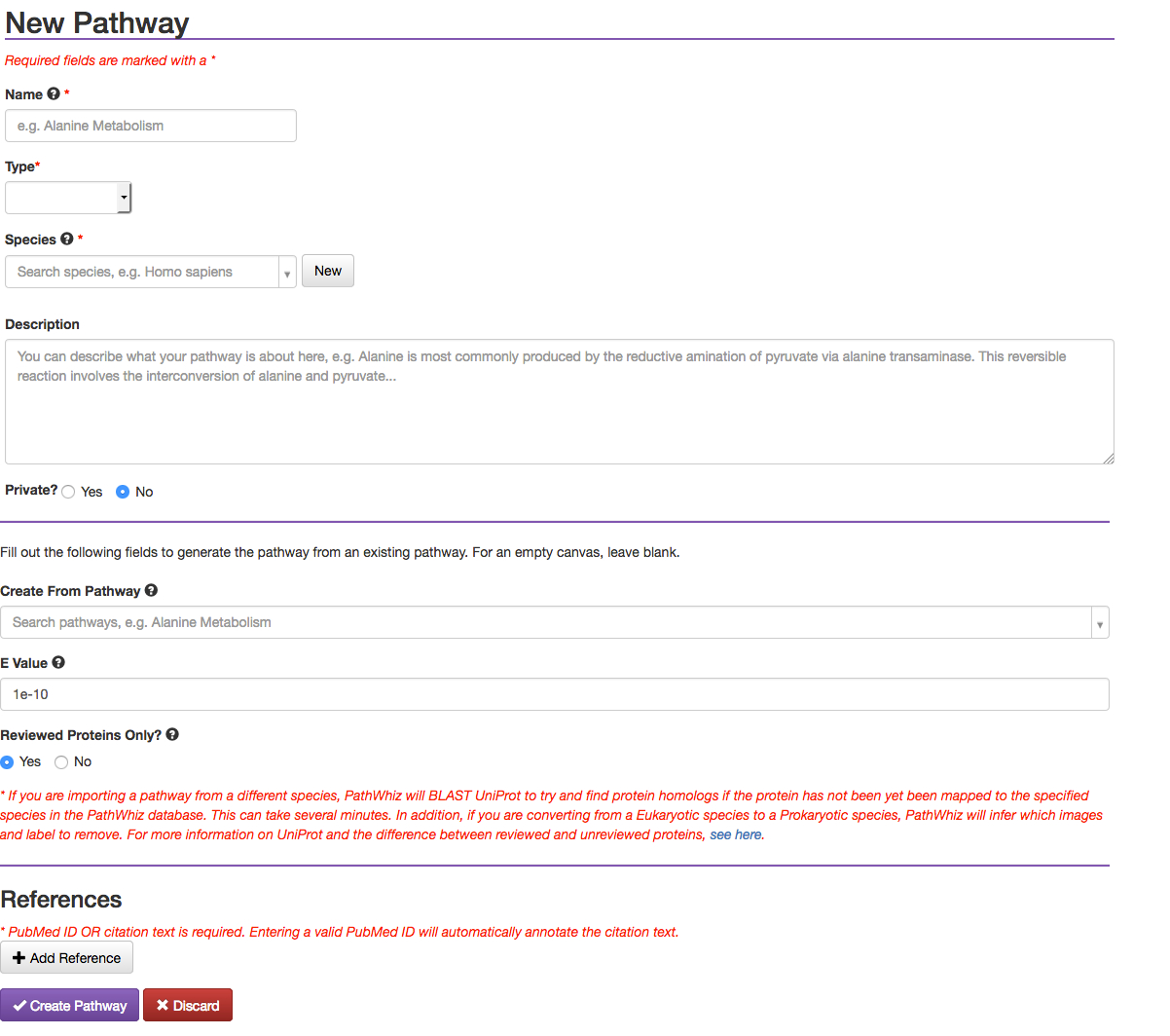
Task: Click the Description resize handle corner
Action: (1109, 459)
